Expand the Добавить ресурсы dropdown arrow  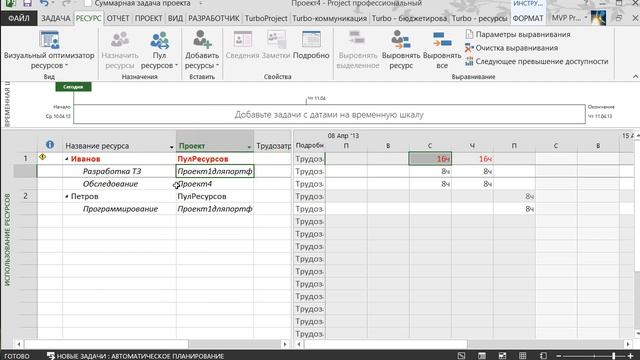(x=218, y=66)
